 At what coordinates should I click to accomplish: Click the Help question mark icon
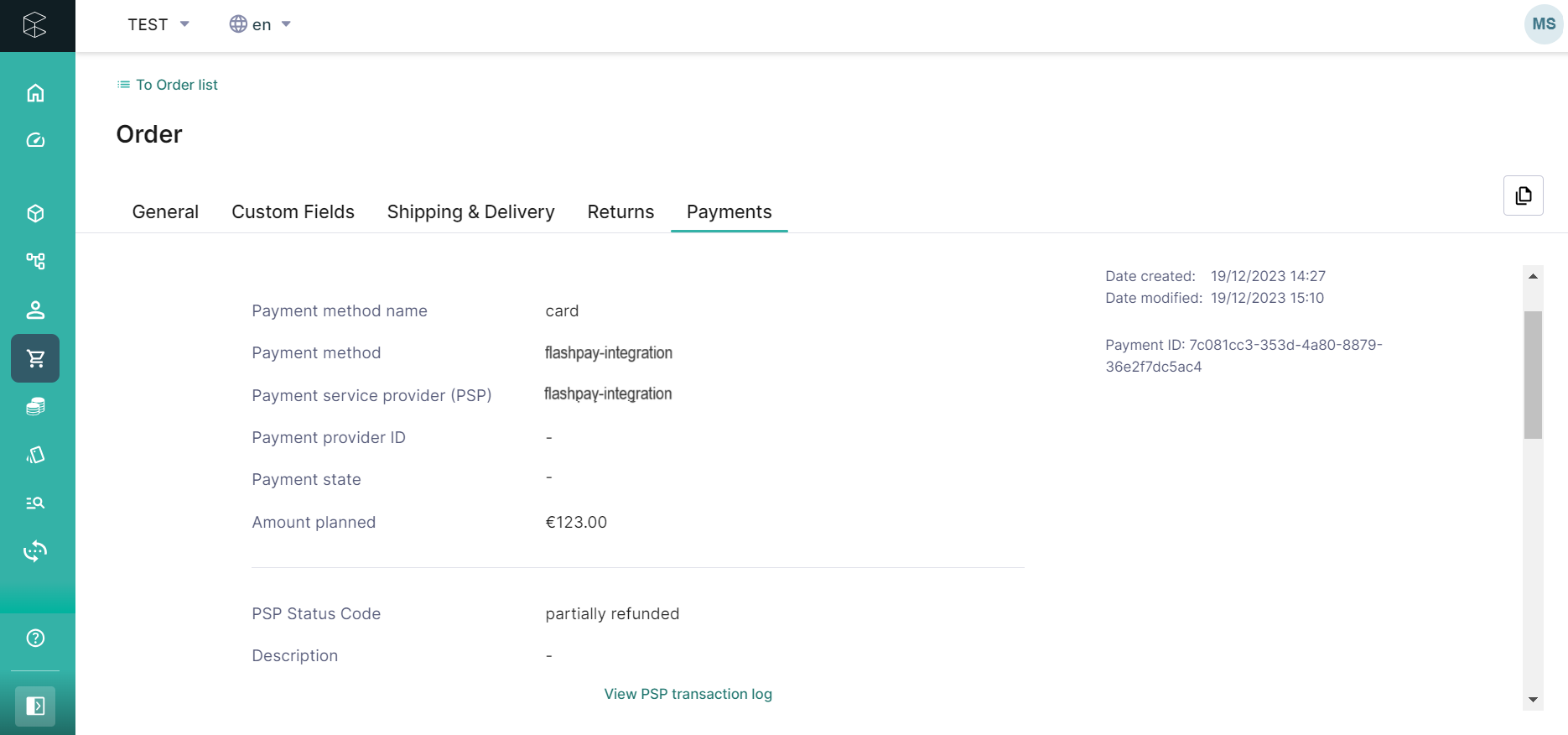pos(35,638)
